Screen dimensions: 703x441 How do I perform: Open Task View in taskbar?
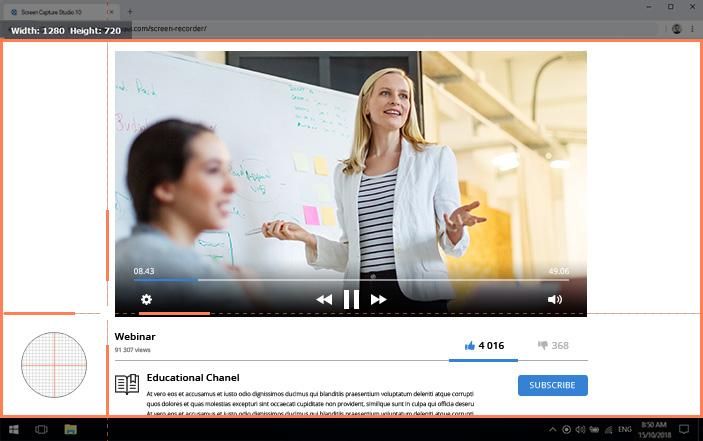pyautogui.click(x=42, y=430)
